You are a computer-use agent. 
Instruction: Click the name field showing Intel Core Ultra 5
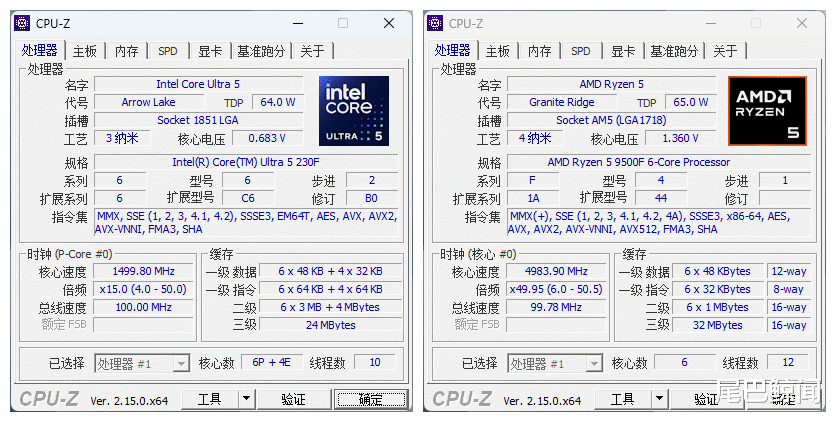coord(198,84)
